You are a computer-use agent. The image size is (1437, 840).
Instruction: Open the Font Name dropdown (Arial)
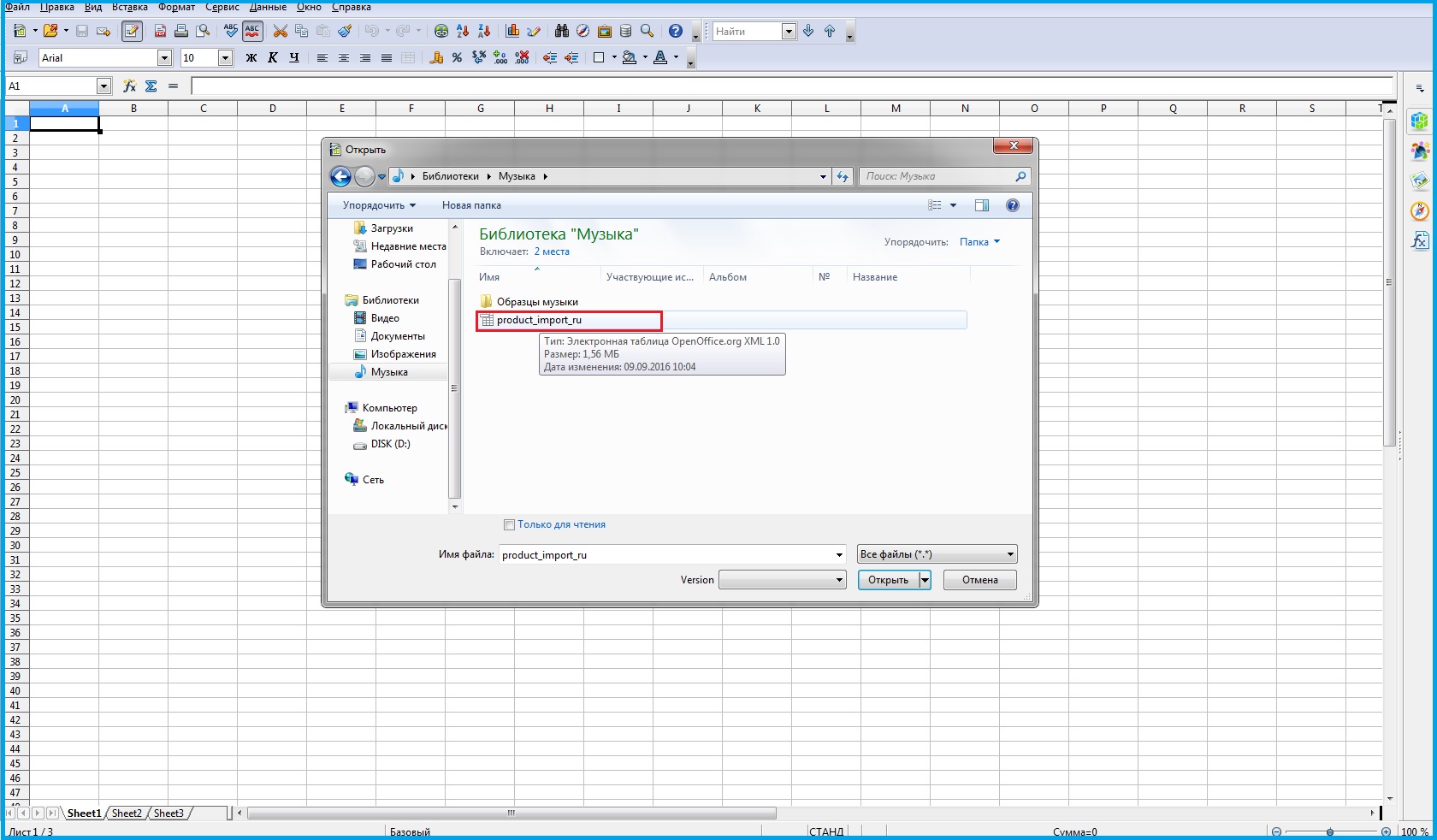pos(165,58)
